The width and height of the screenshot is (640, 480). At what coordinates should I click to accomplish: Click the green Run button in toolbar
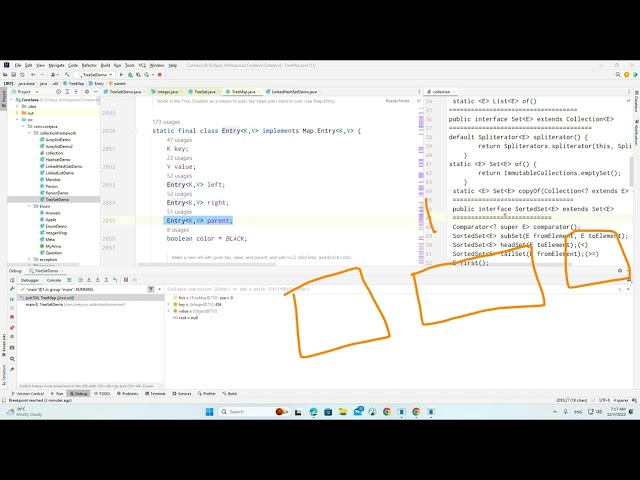[x=121, y=75]
